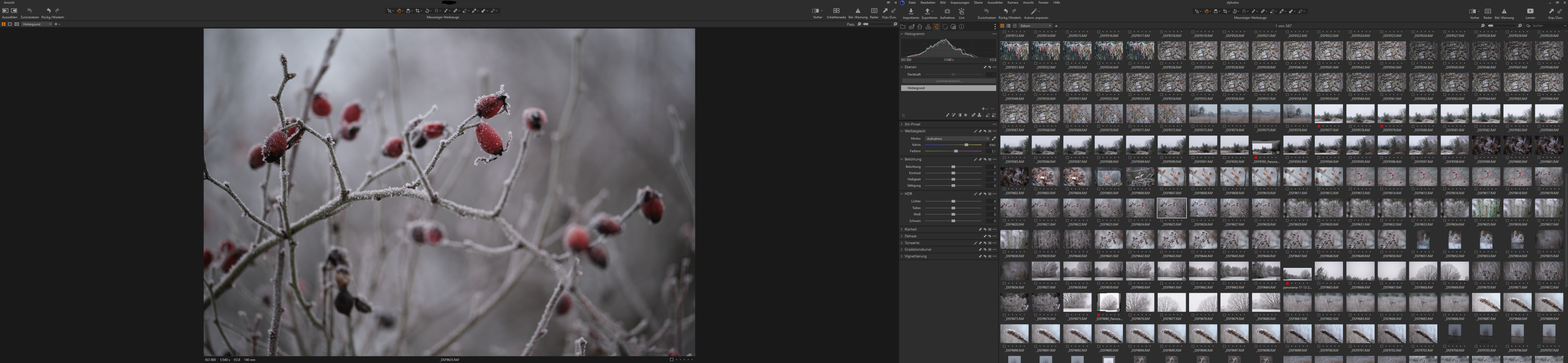Viewport: 1568px width, 363px height.
Task: Toggle proof eye icon in left viewer
Action: tap(16, 24)
